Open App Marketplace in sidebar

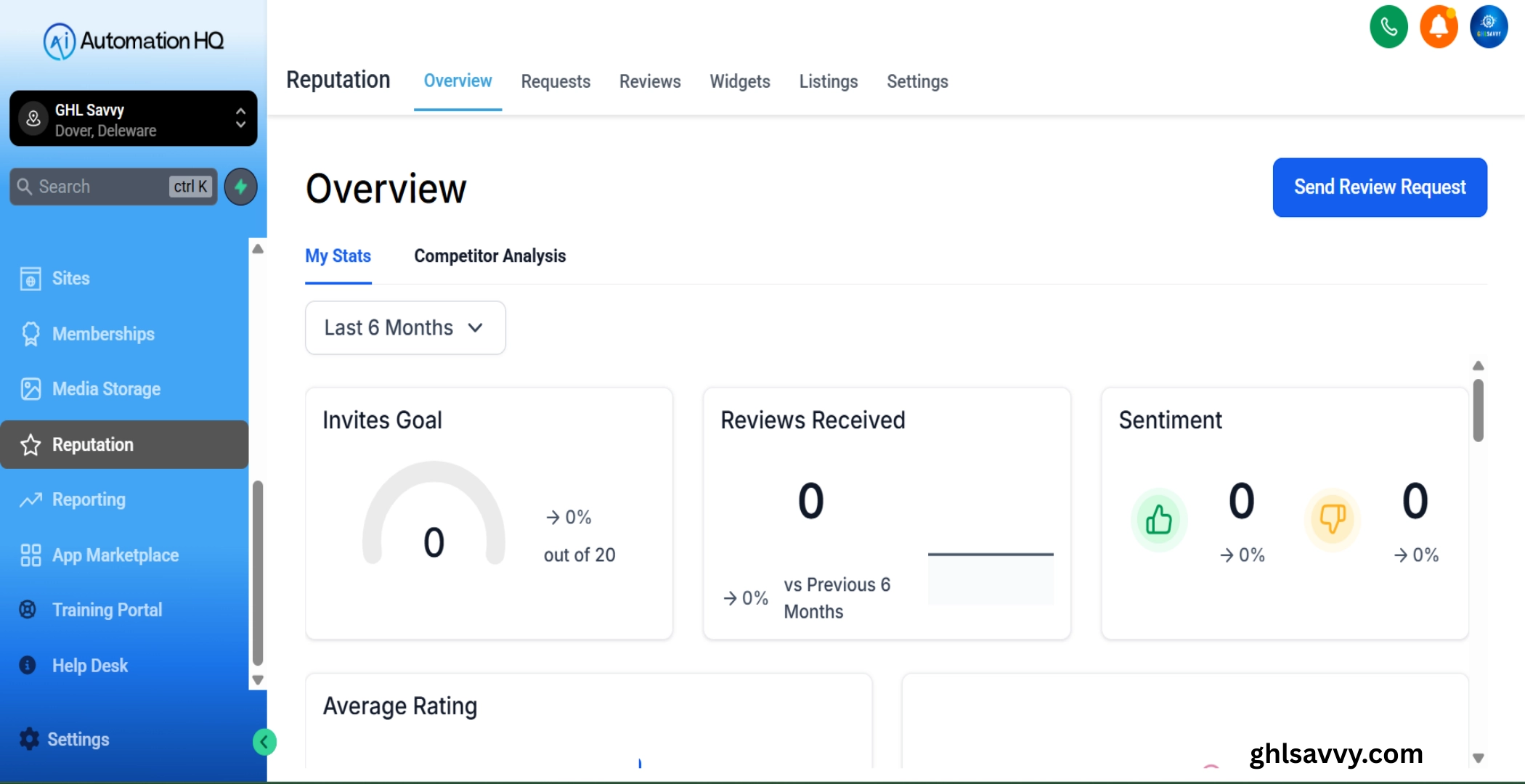pos(115,555)
